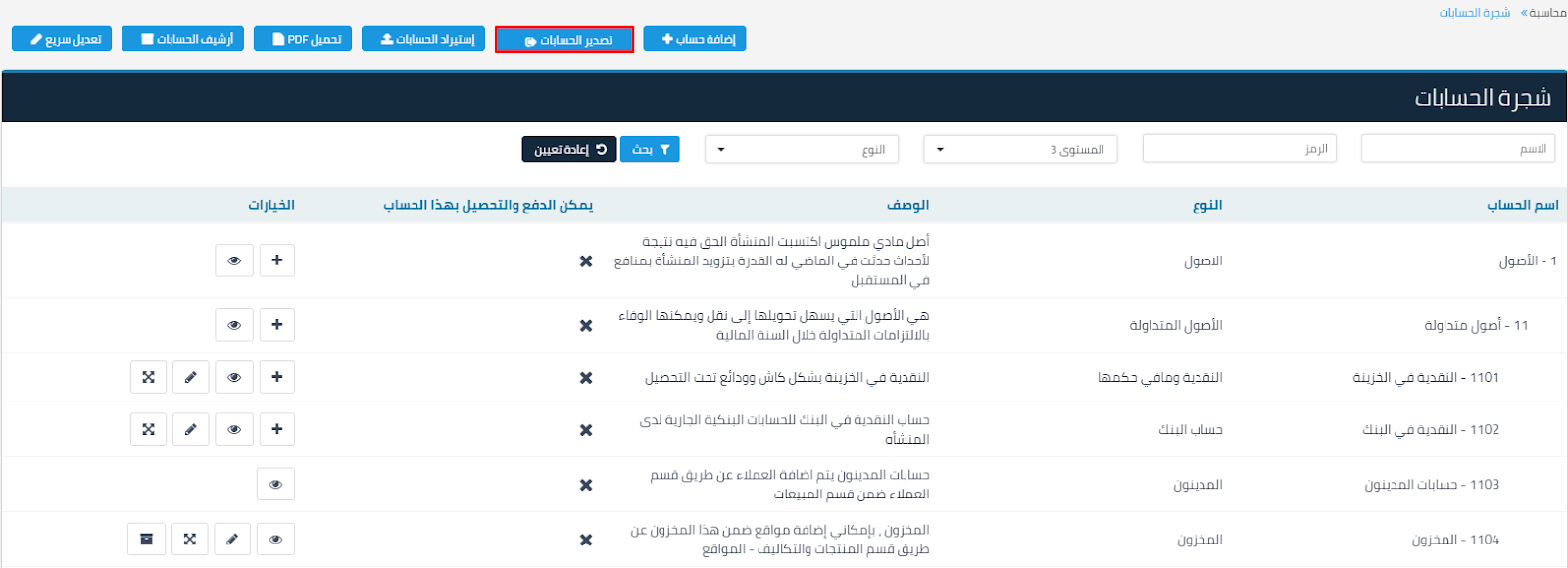Click the الوصف column header
The width and height of the screenshot is (1568, 568).
908,205
